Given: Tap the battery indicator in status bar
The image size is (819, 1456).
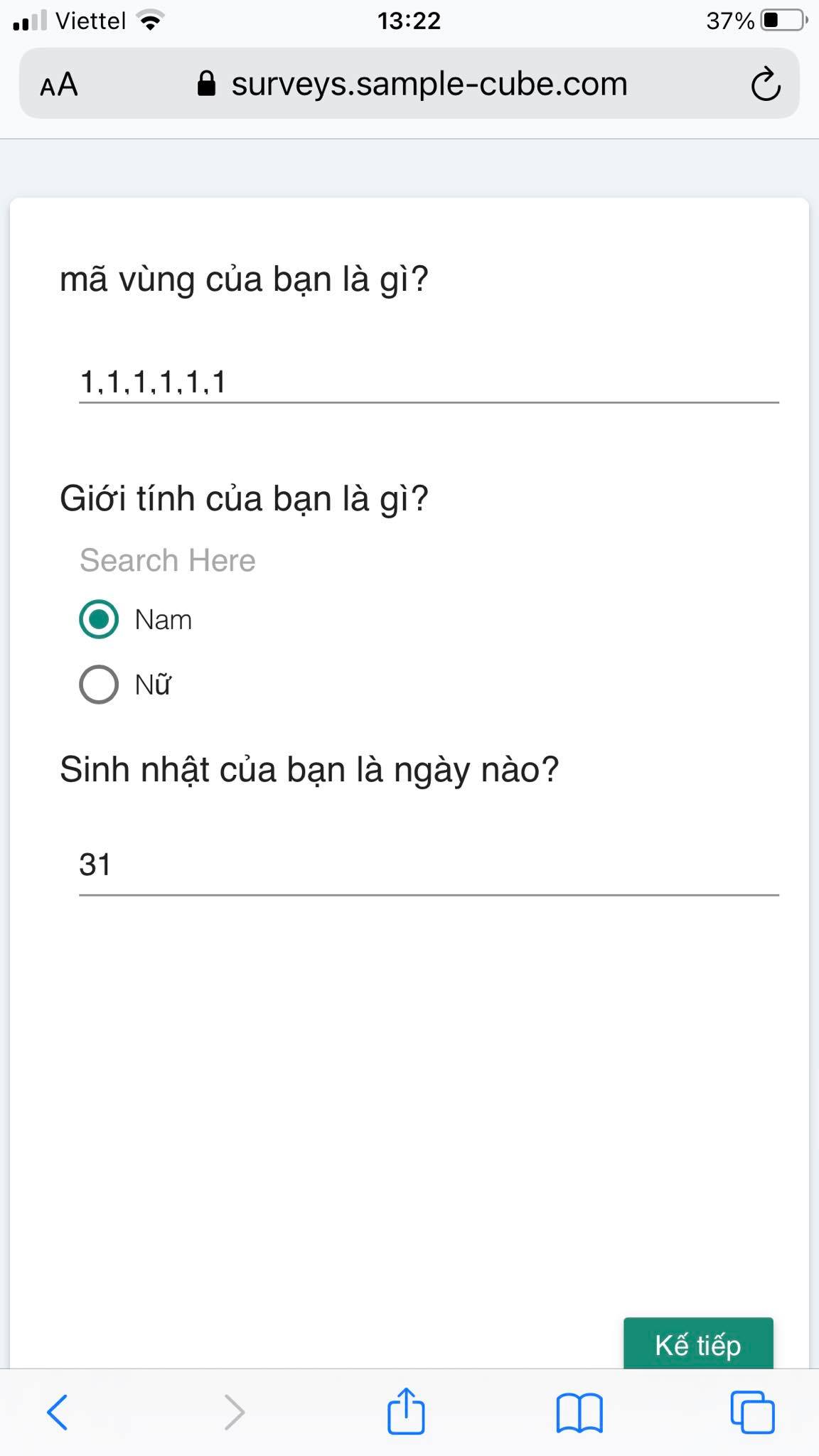Looking at the screenshot, I should click(x=782, y=21).
